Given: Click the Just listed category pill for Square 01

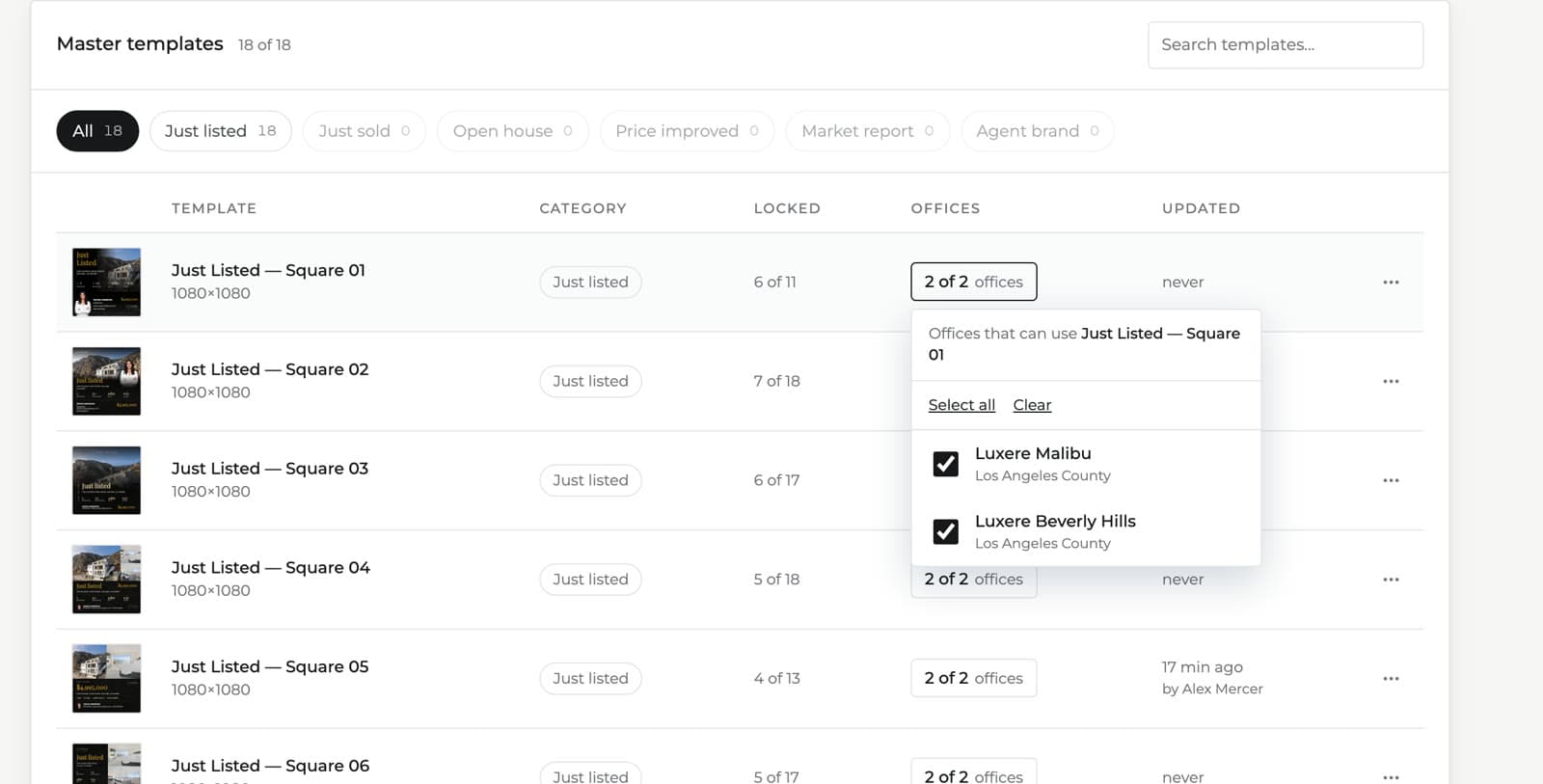Looking at the screenshot, I should 590,282.
